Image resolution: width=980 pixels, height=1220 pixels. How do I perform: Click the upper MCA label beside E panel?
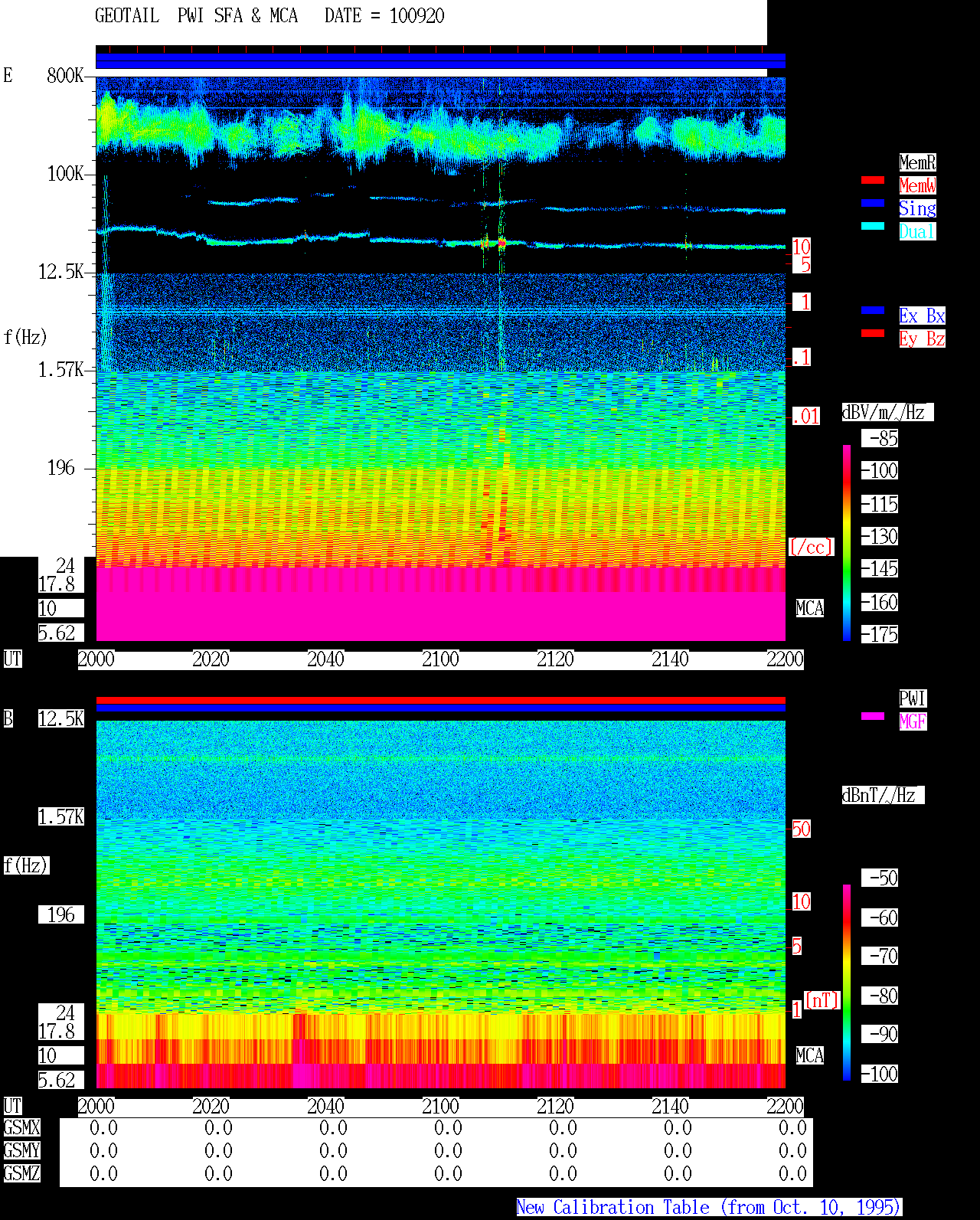[x=810, y=608]
